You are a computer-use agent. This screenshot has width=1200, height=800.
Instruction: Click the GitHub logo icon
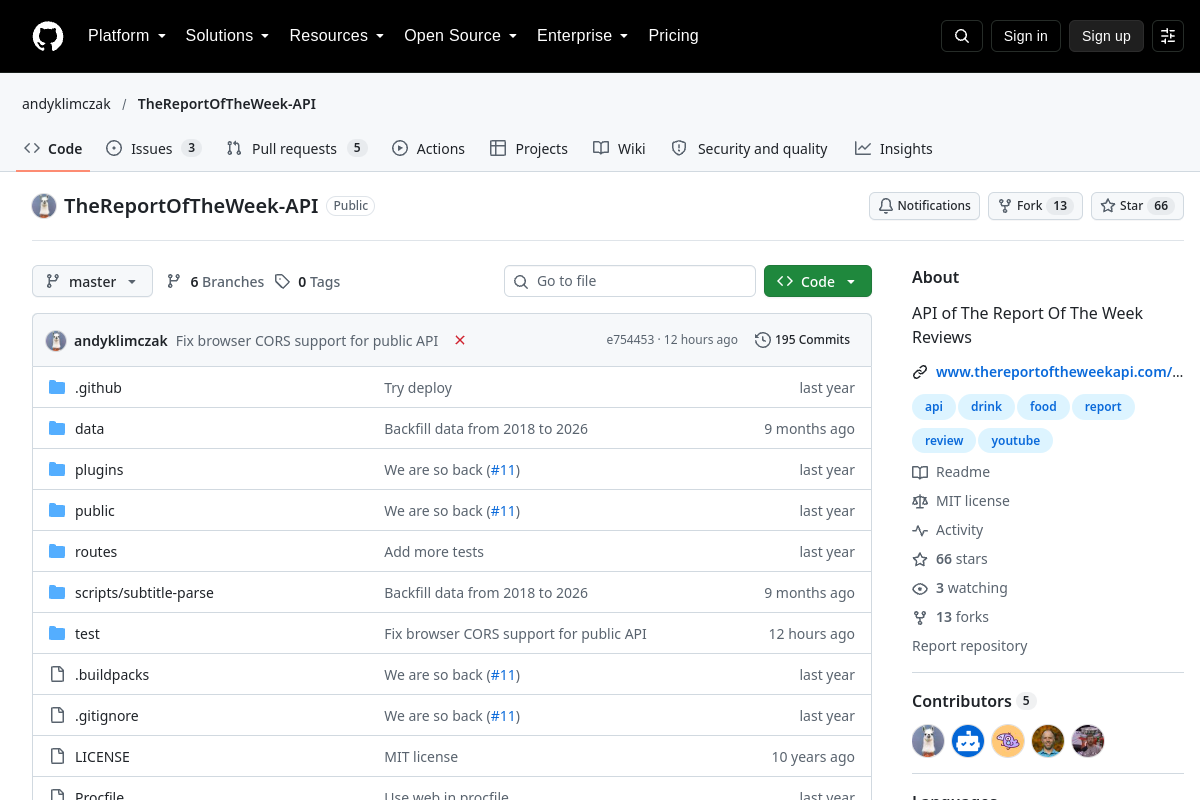[48, 36]
